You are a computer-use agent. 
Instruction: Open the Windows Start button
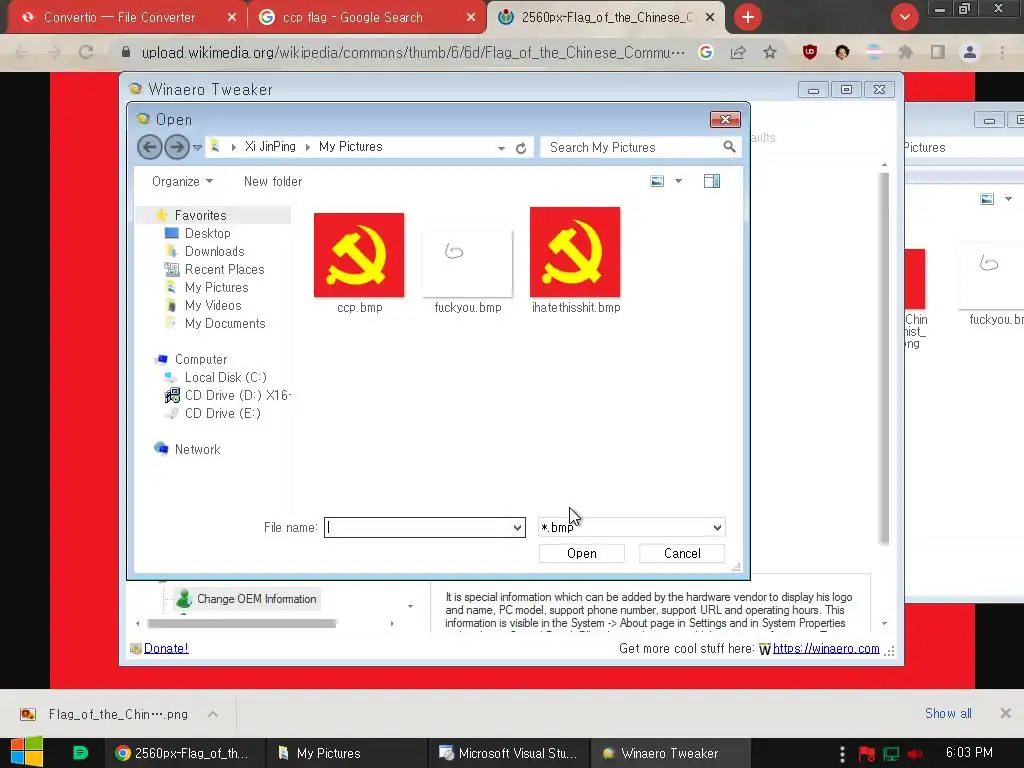(27, 752)
